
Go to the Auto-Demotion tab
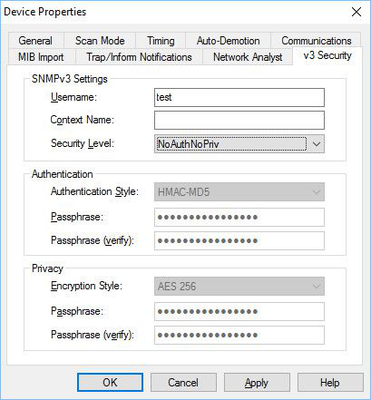[228, 41]
